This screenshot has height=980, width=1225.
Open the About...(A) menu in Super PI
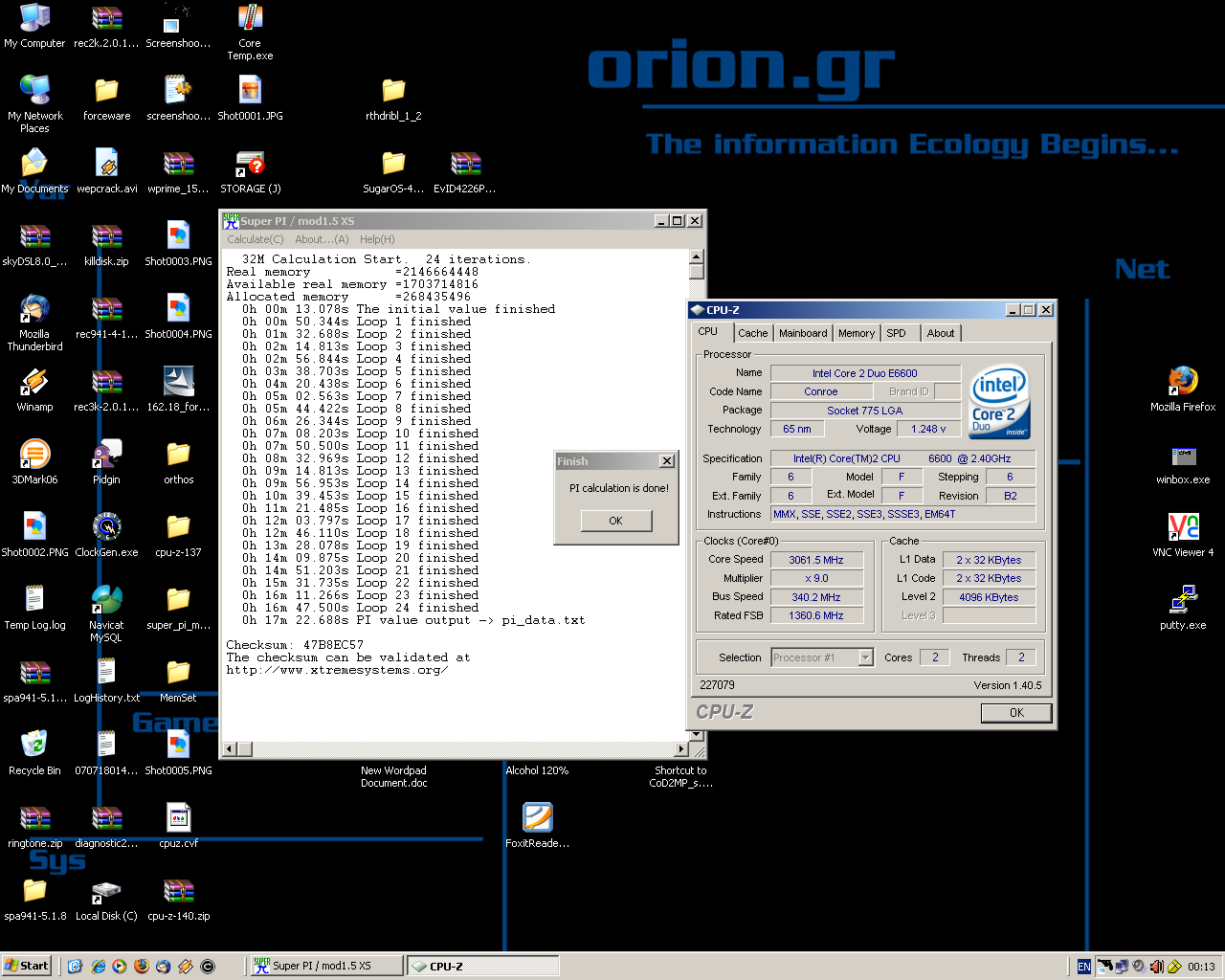pyautogui.click(x=322, y=239)
